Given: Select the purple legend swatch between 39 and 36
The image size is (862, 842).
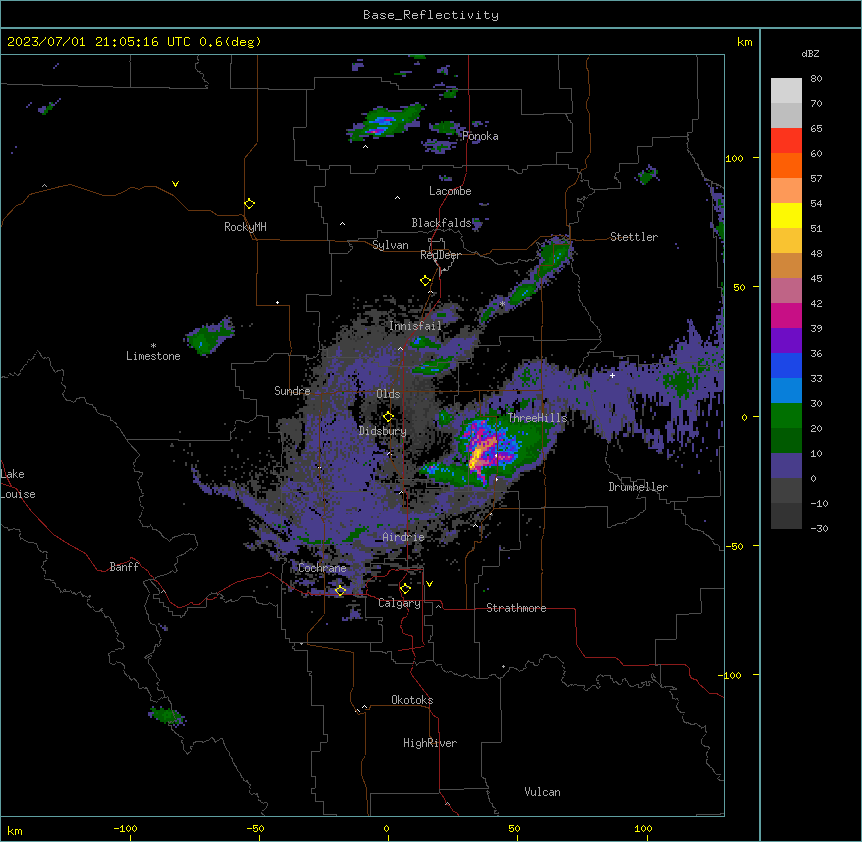Looking at the screenshot, I should (x=786, y=340).
